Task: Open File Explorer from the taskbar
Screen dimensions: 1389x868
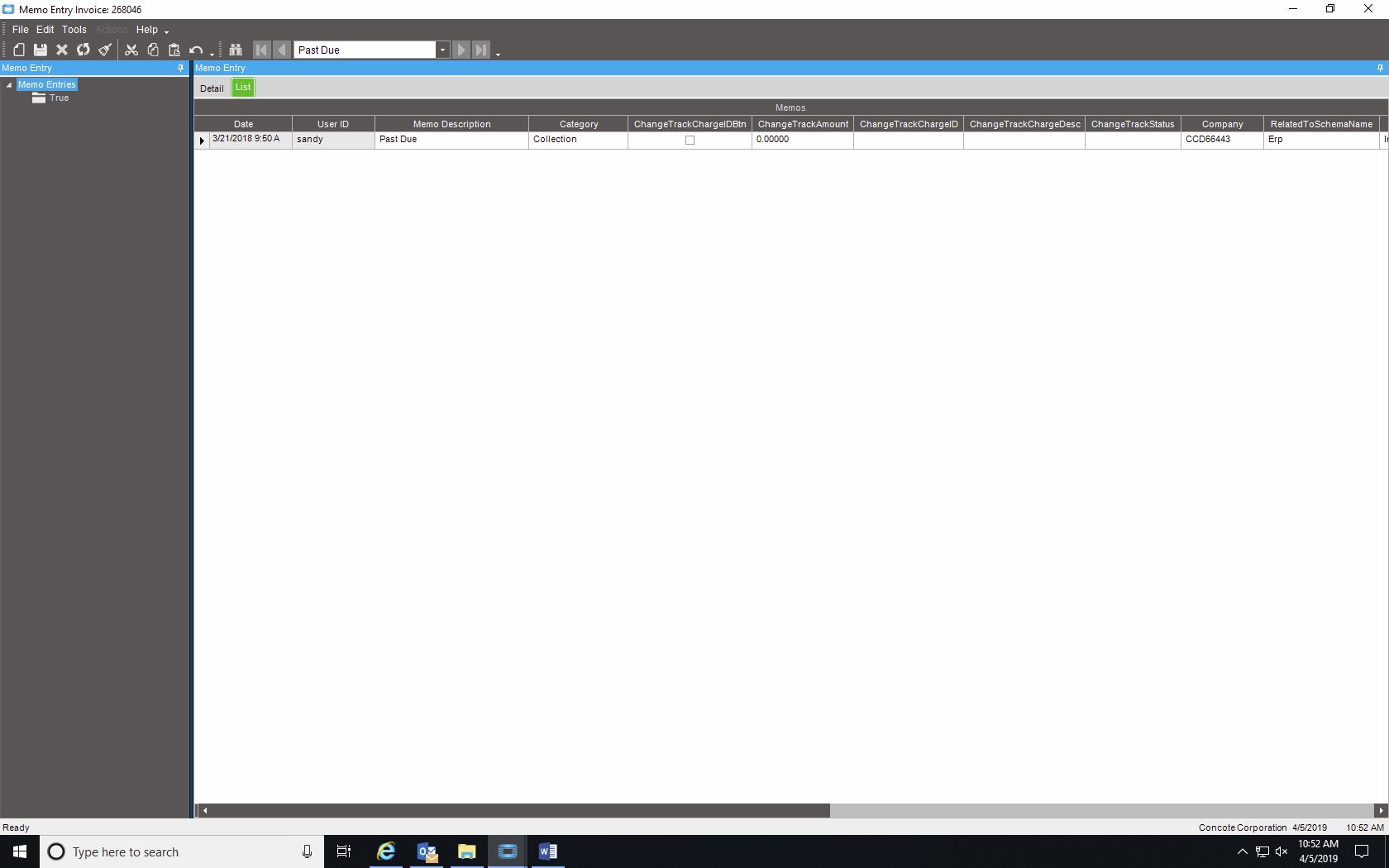Action: click(467, 851)
